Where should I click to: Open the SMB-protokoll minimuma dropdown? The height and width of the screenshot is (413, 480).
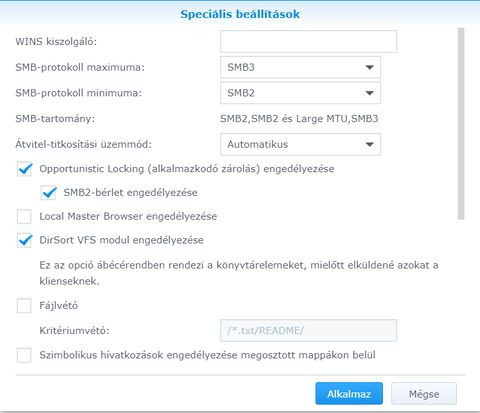click(300, 93)
